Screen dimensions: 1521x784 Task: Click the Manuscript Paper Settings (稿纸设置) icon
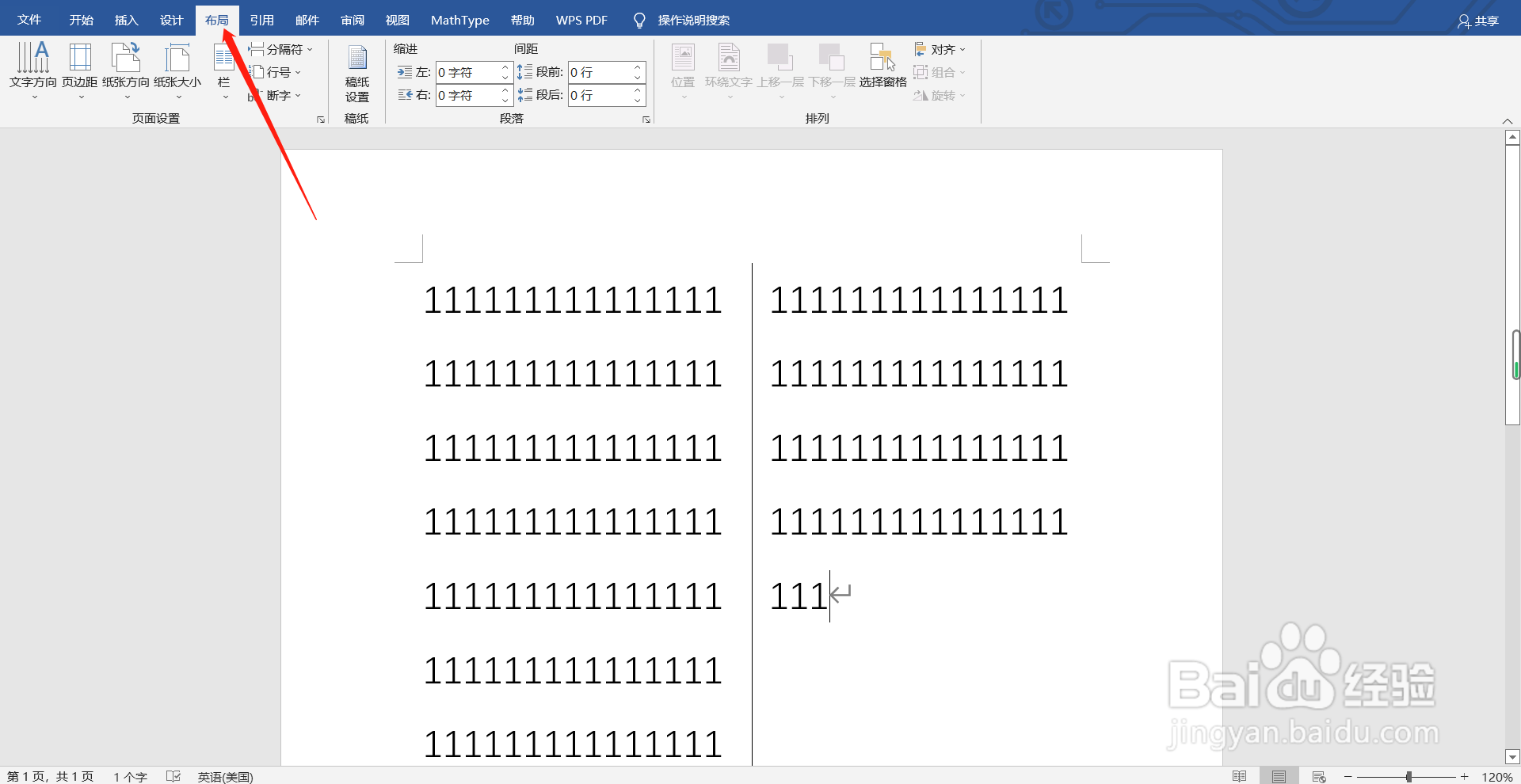click(x=357, y=73)
